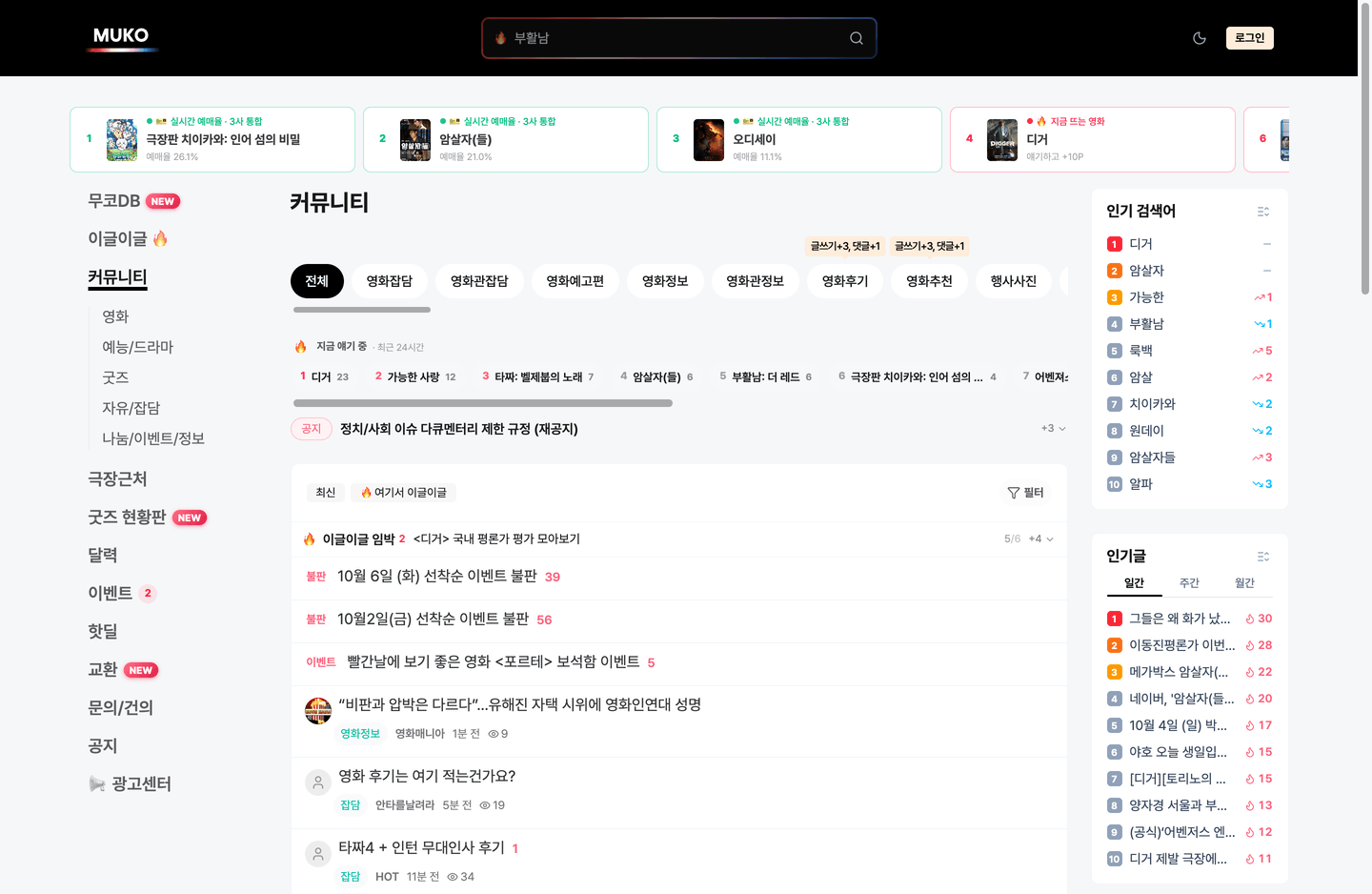Toggle 여기서 이글이글 sort option

click(x=404, y=493)
